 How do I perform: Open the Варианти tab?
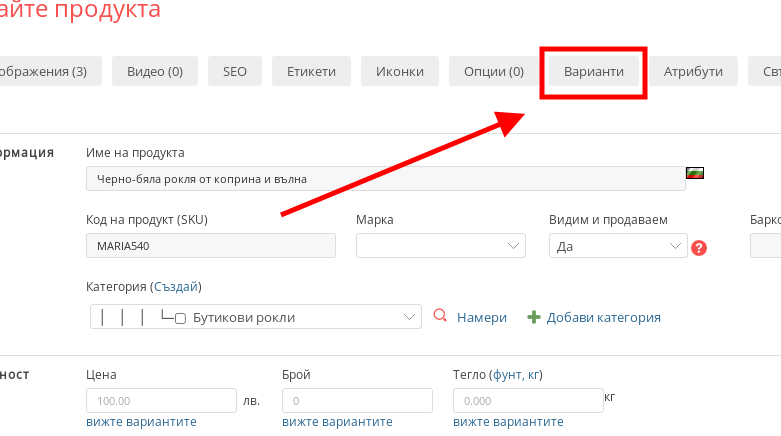pyautogui.click(x=594, y=71)
